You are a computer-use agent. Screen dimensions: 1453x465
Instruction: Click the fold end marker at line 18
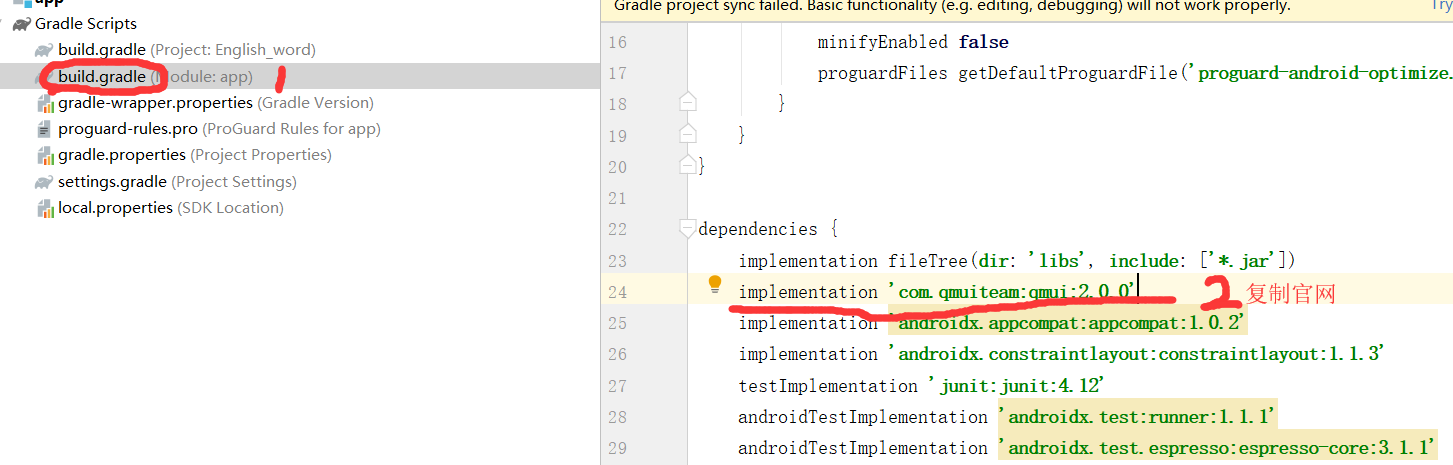click(x=687, y=102)
